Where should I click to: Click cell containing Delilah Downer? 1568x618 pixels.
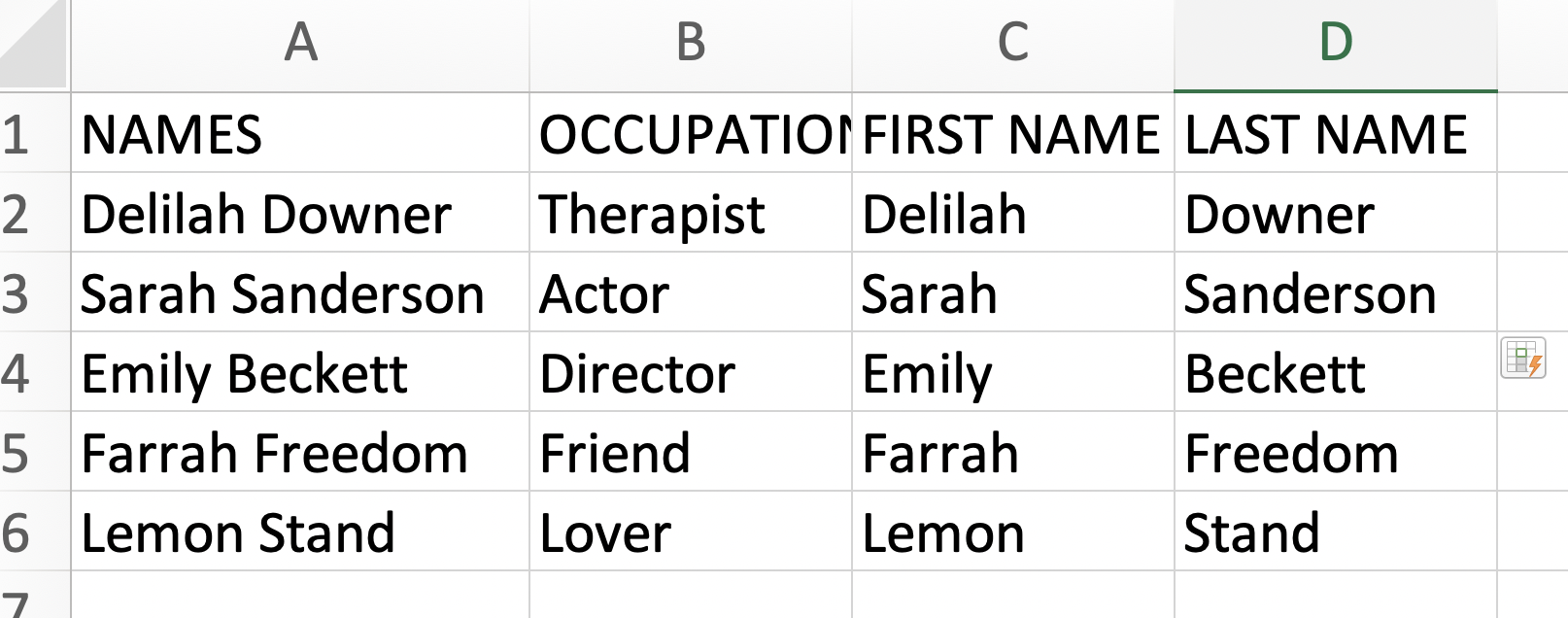click(x=300, y=213)
